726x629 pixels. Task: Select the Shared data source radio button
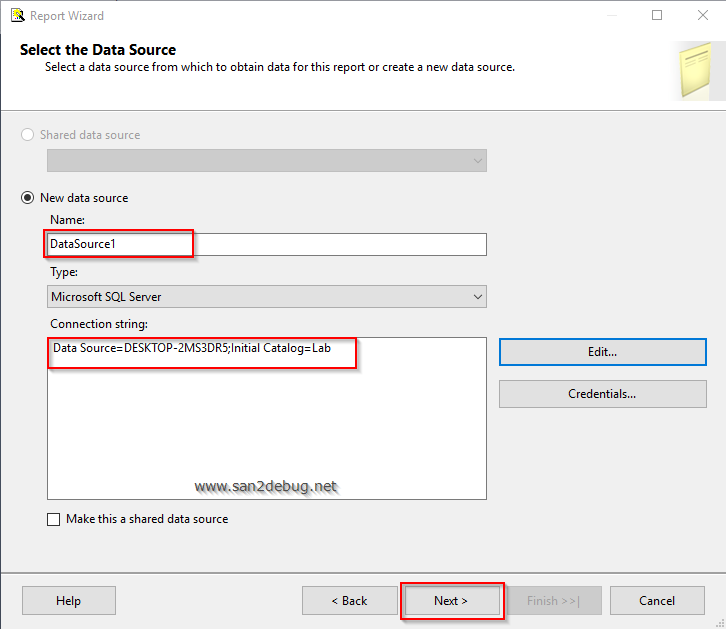pyautogui.click(x=28, y=135)
